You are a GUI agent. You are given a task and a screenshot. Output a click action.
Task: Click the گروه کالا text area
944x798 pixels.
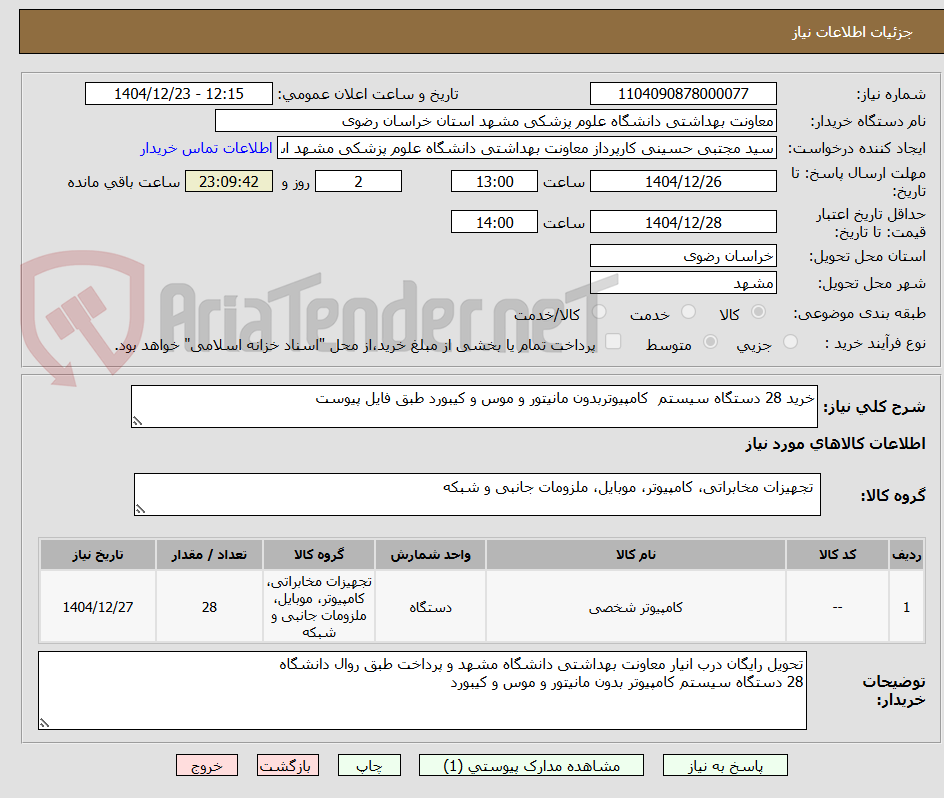pyautogui.click(x=477, y=494)
